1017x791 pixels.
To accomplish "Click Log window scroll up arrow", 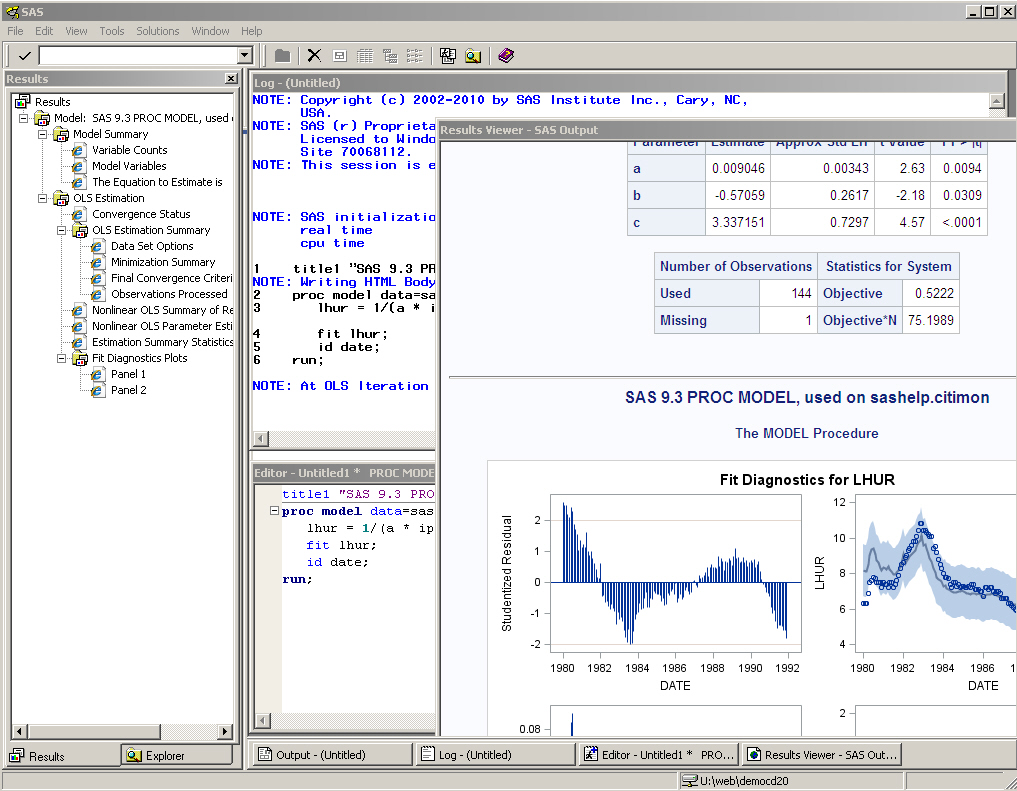I will point(997,100).
